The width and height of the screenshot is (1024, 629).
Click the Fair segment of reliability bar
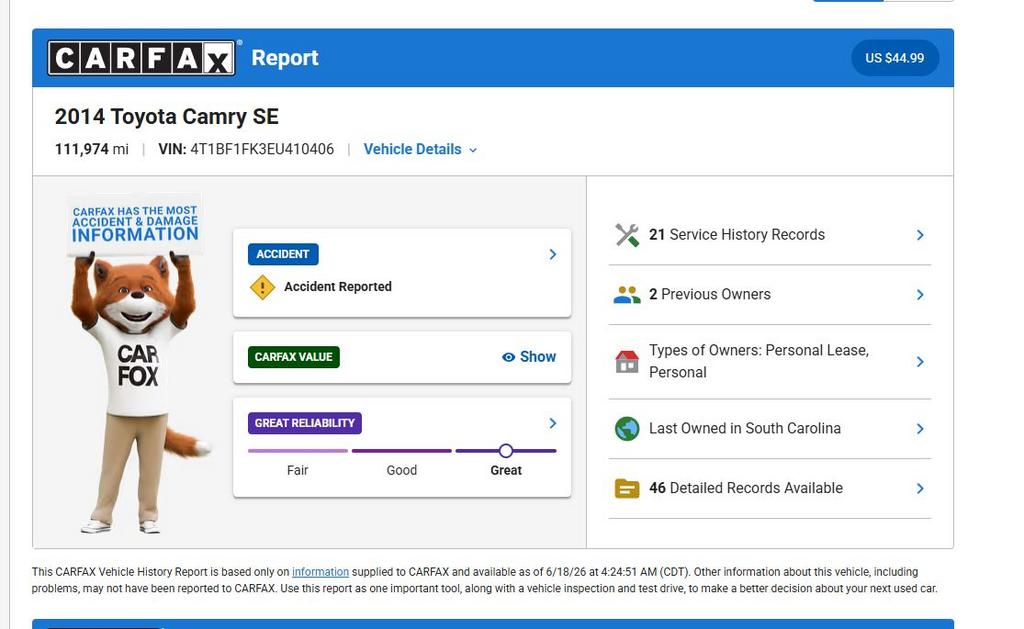pos(298,451)
